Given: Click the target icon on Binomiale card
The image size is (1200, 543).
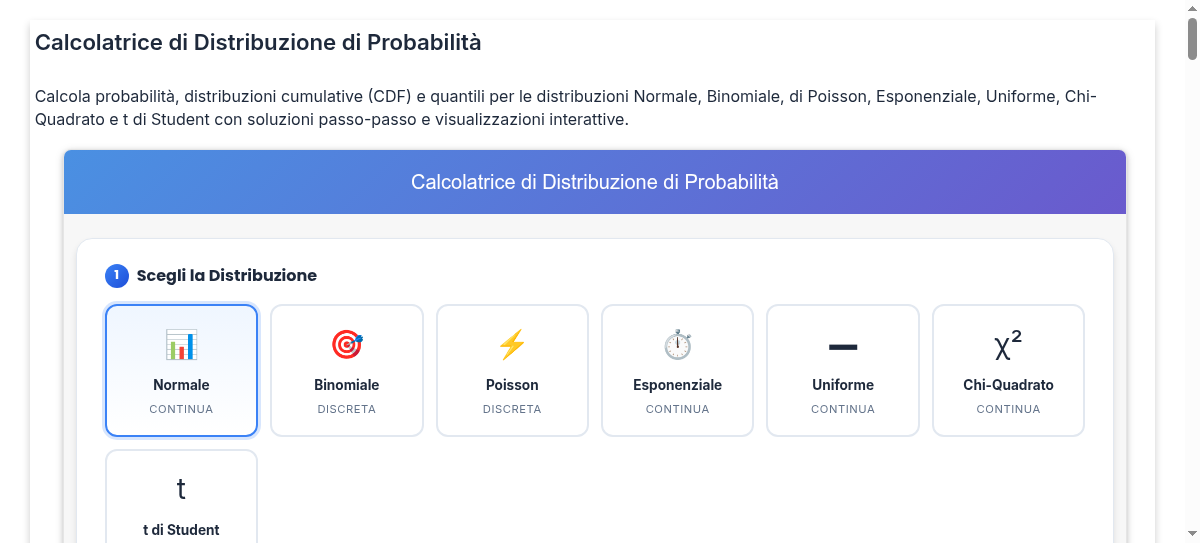Looking at the screenshot, I should [x=347, y=345].
